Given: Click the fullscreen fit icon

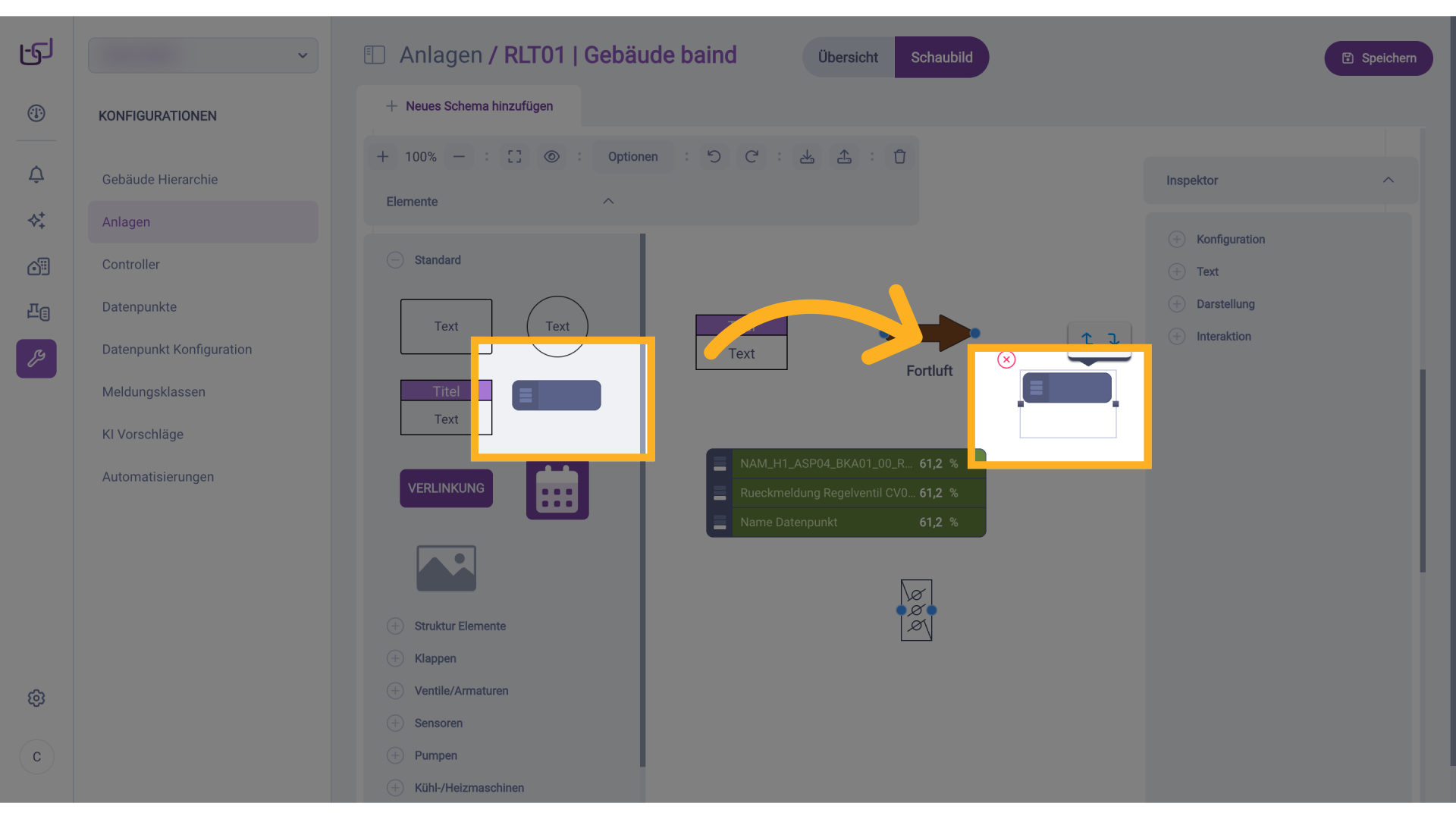Looking at the screenshot, I should [515, 157].
